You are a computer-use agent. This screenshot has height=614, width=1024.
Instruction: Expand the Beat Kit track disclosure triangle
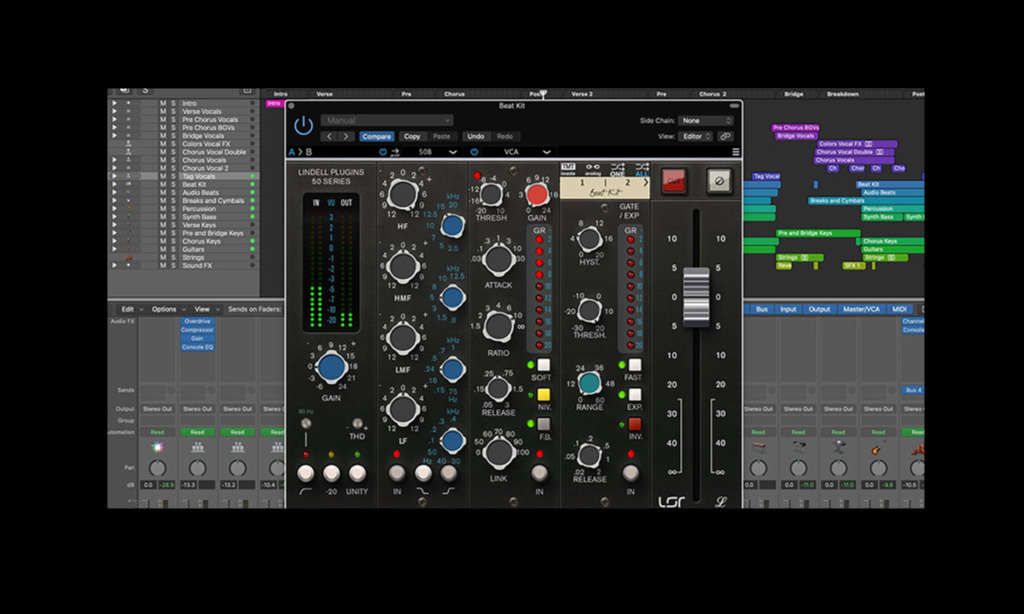pos(114,184)
